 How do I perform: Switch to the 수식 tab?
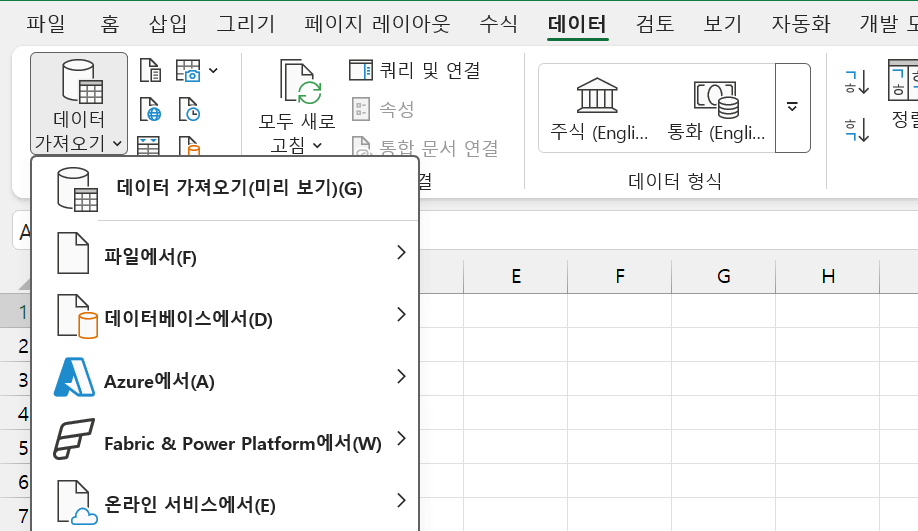point(498,23)
